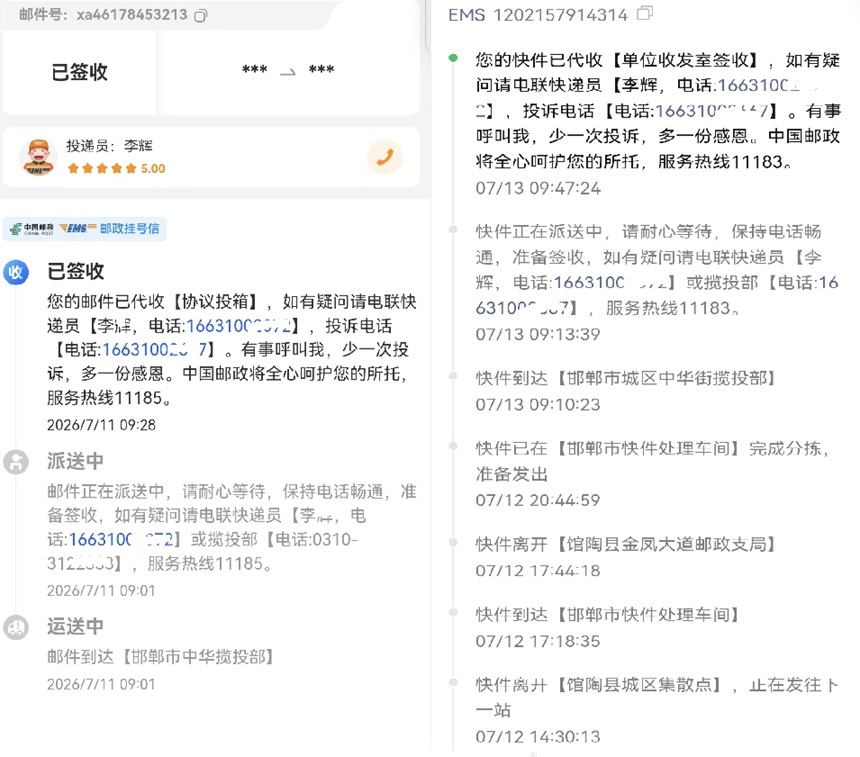Tap the green latest-status dot on EMS timeline
Viewport: 860px width, 757px height.
click(453, 58)
